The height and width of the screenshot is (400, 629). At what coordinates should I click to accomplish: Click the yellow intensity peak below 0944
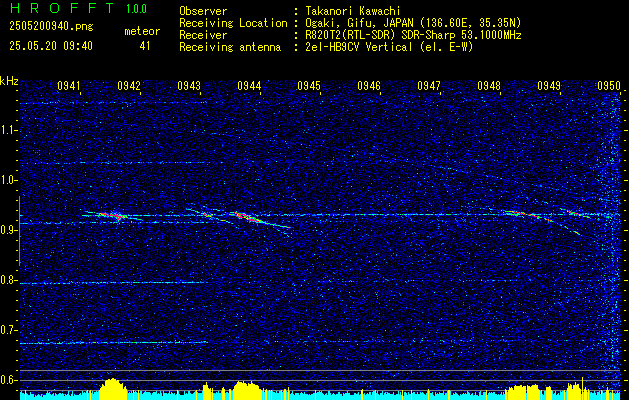[x=247, y=389]
